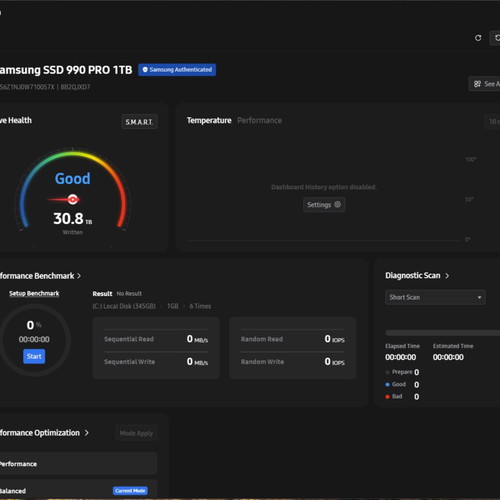Click the refresh icon at top right
Viewport: 500px width, 500px height.
coord(478,38)
